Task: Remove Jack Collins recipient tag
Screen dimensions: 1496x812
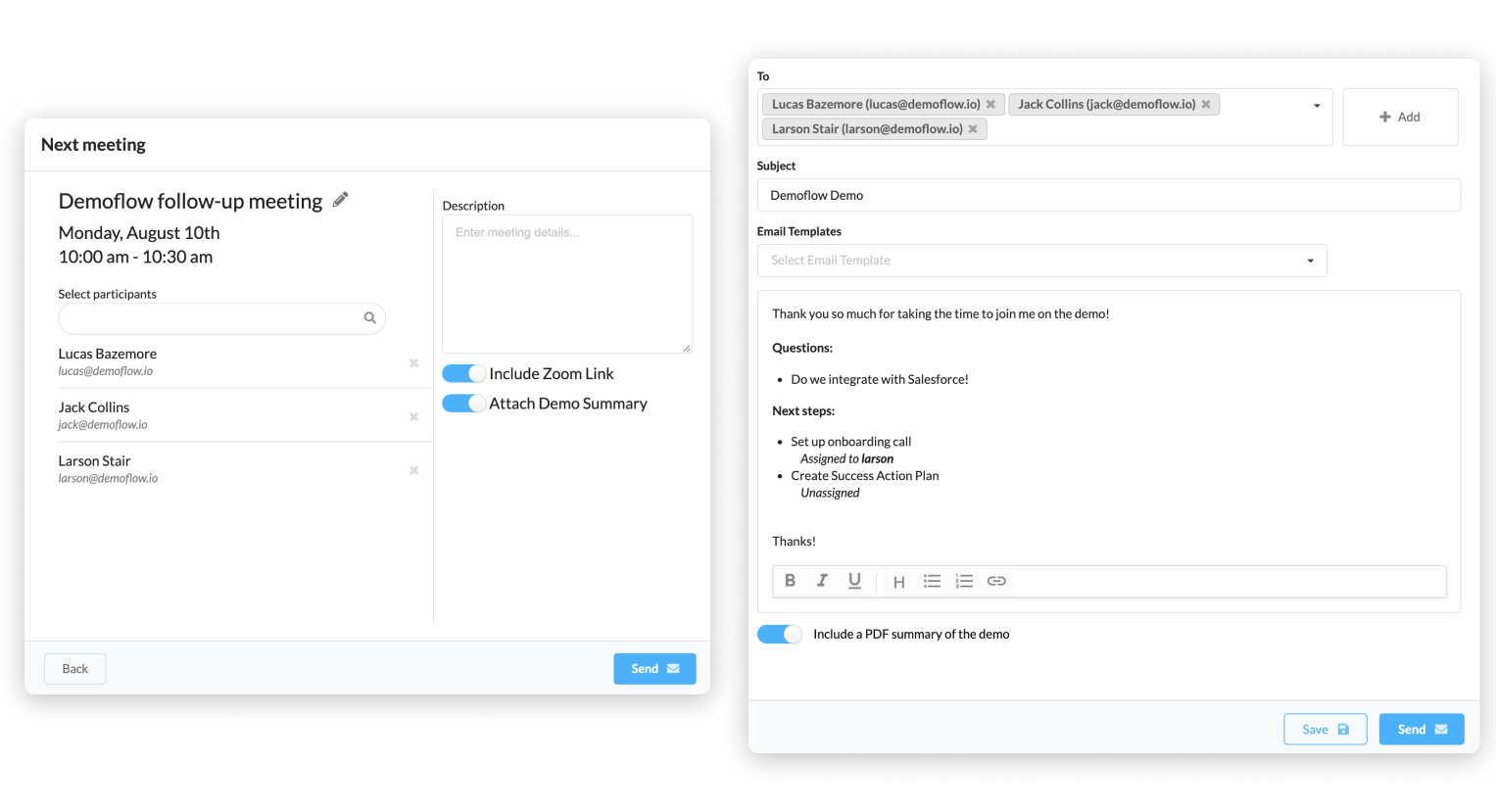Action: pyautogui.click(x=1206, y=104)
